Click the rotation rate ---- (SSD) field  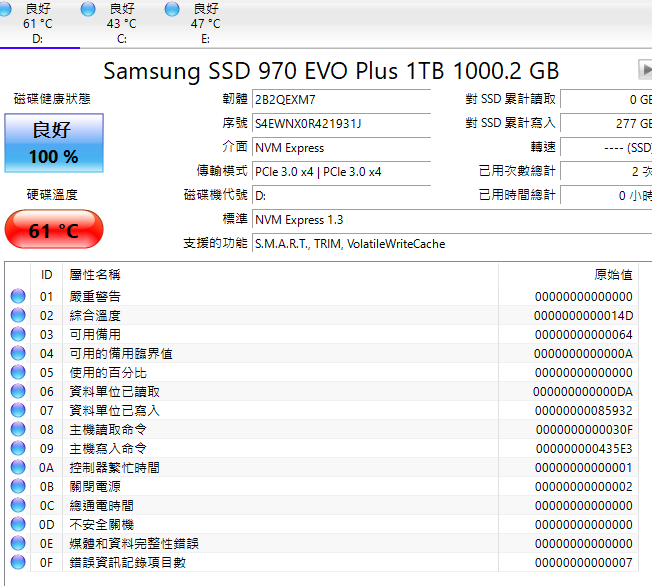coord(606,148)
